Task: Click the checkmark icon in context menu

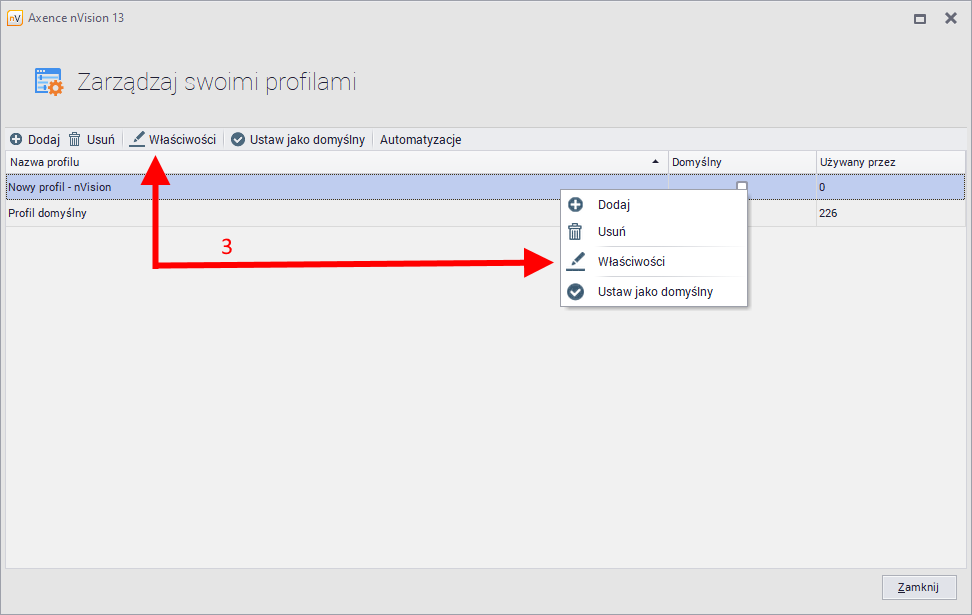Action: point(575,292)
